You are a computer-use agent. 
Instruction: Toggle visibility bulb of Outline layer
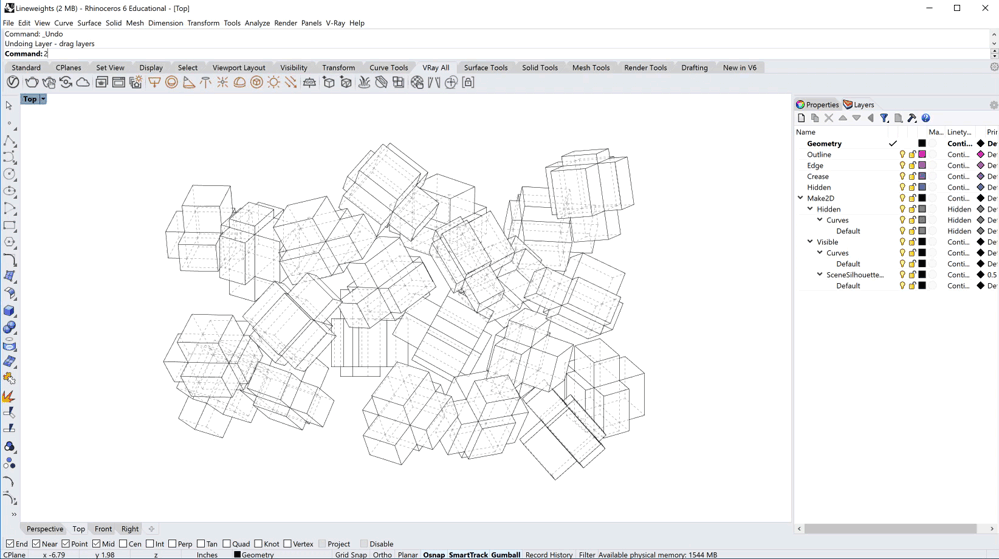(x=902, y=155)
